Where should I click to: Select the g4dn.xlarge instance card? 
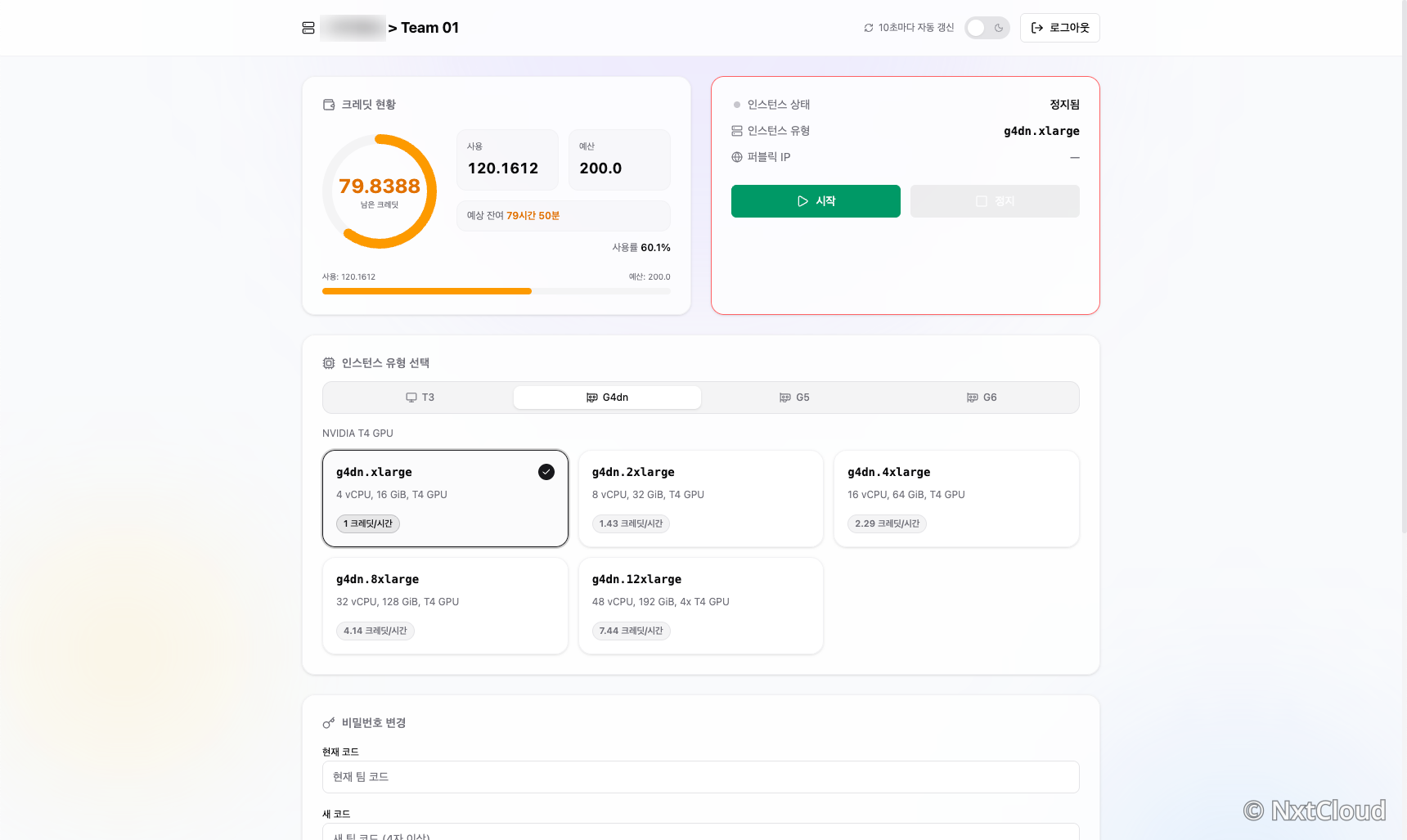pos(445,498)
